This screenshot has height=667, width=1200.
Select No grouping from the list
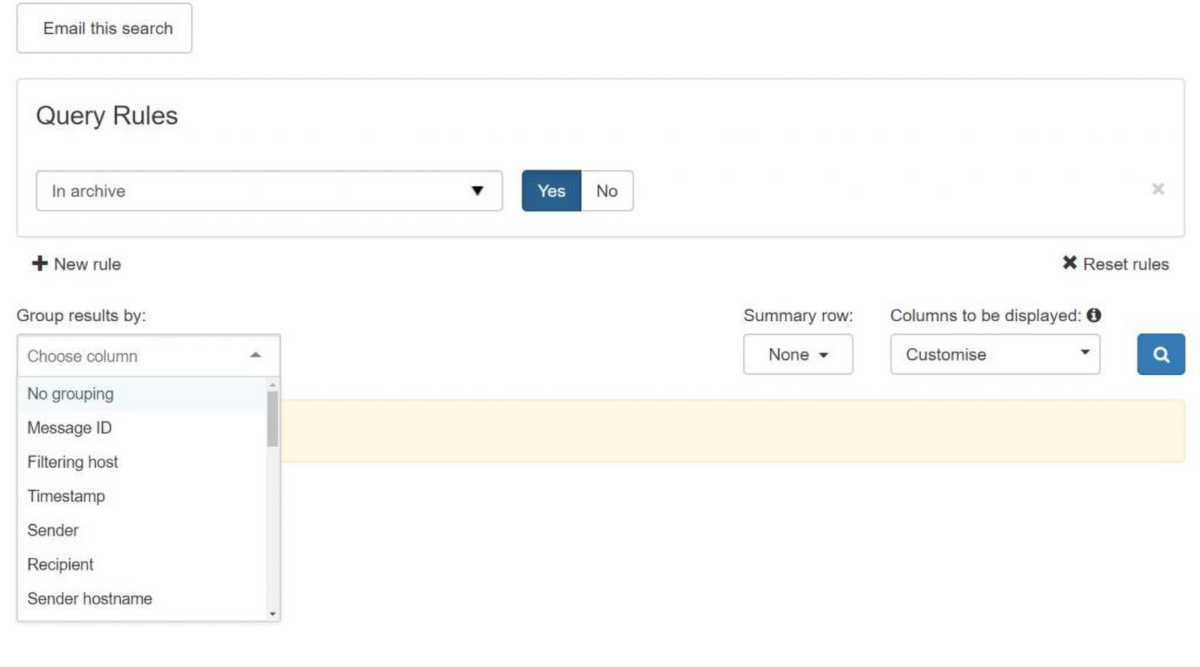pos(70,394)
